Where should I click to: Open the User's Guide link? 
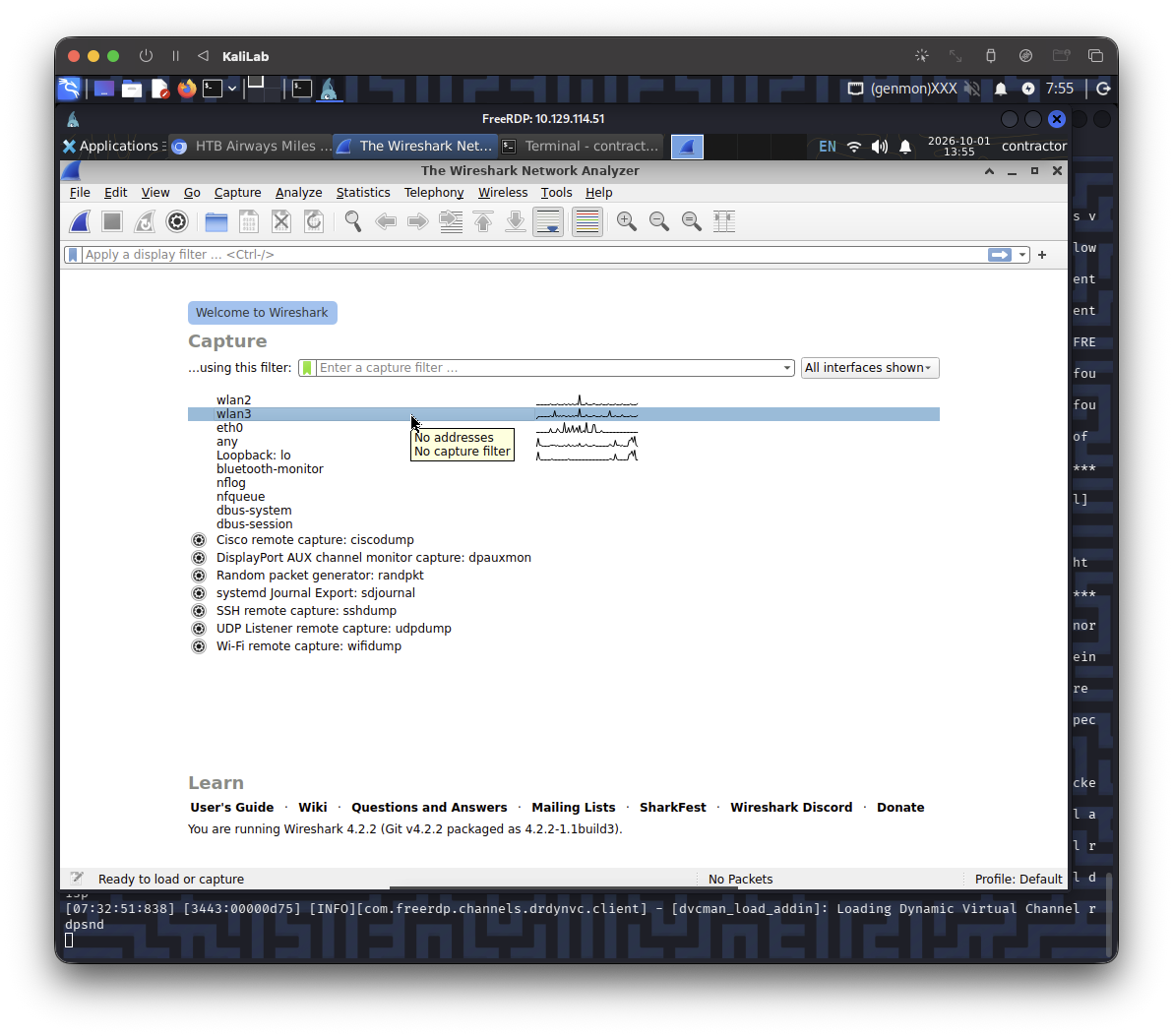coord(232,807)
